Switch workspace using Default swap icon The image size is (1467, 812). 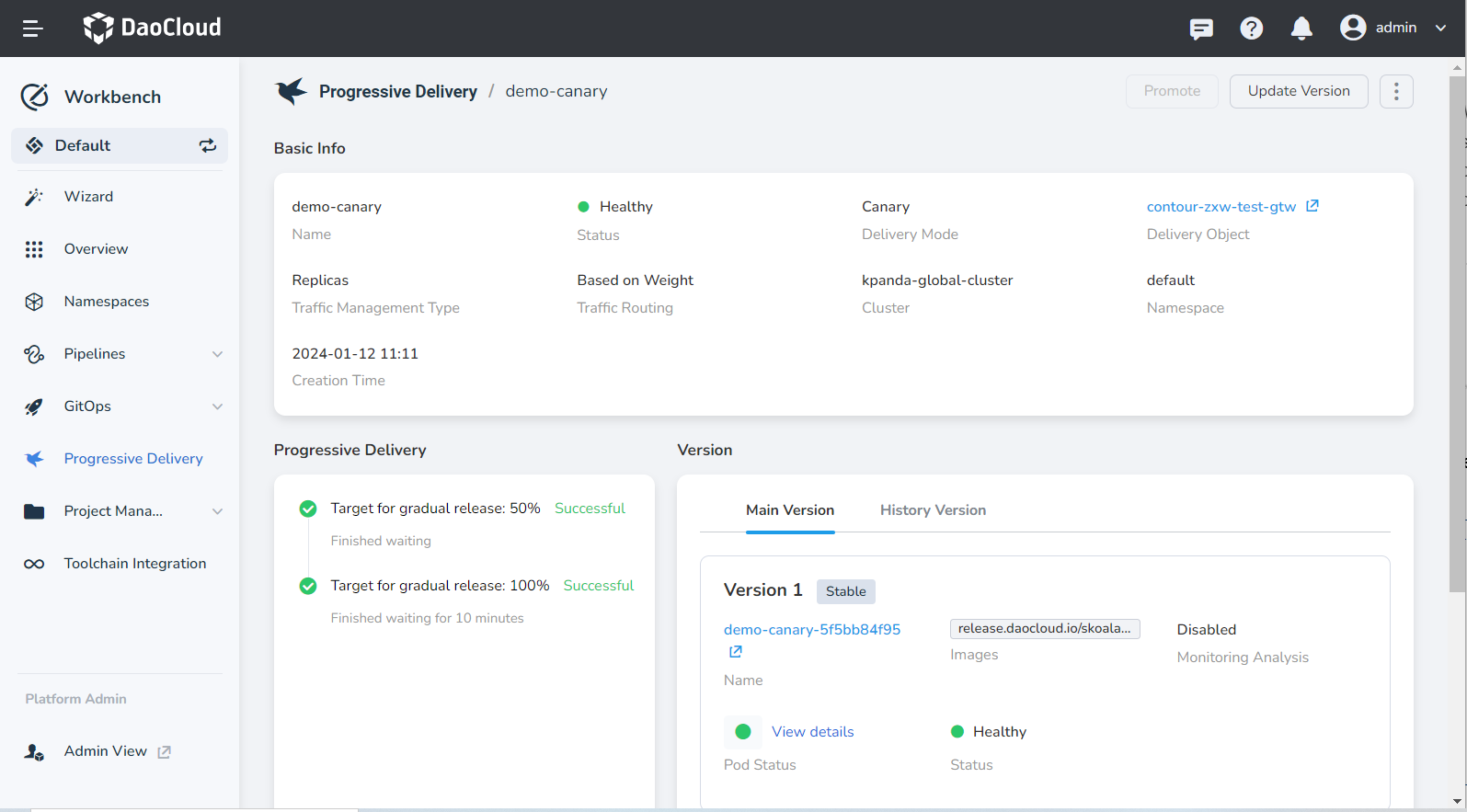[208, 145]
